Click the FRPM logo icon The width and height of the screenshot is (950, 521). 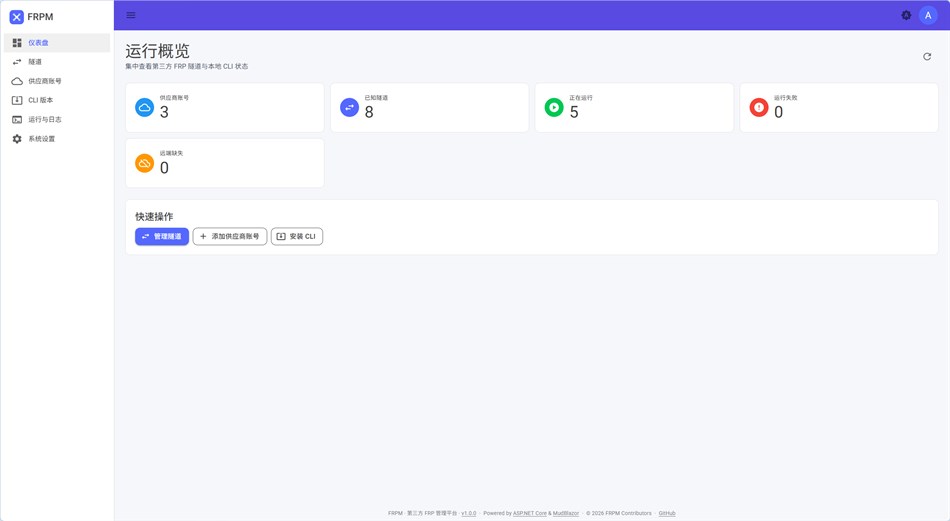click(16, 17)
